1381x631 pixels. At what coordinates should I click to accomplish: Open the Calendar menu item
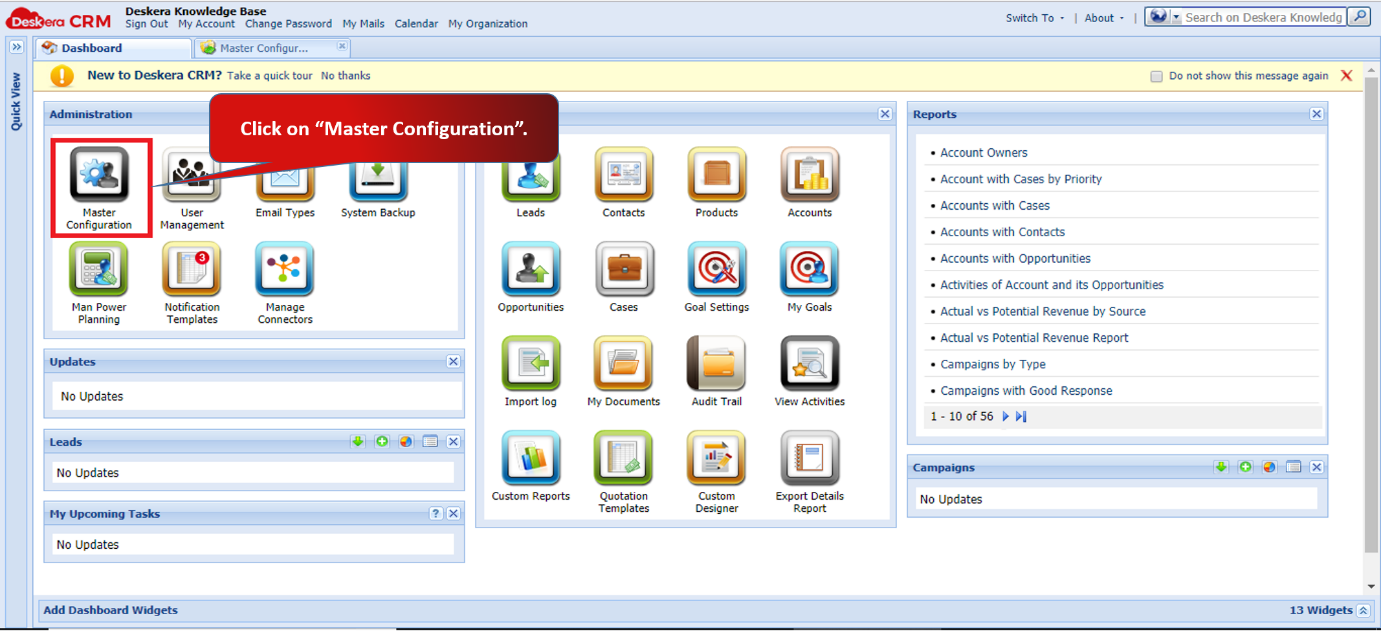(416, 24)
